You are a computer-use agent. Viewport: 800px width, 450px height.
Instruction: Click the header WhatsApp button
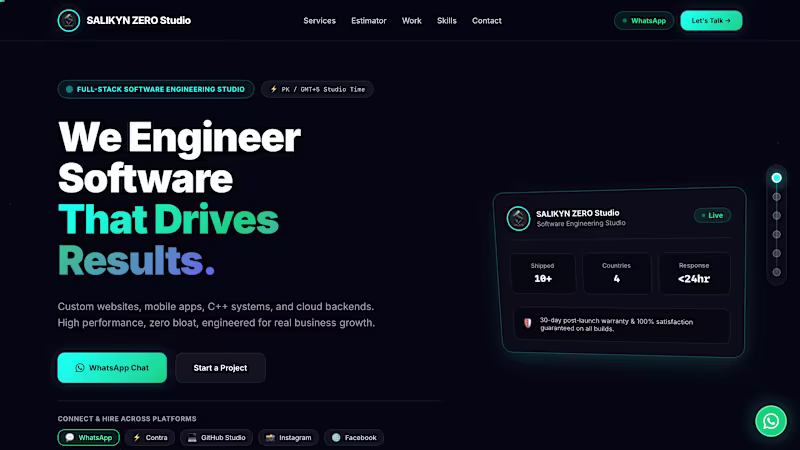644,21
